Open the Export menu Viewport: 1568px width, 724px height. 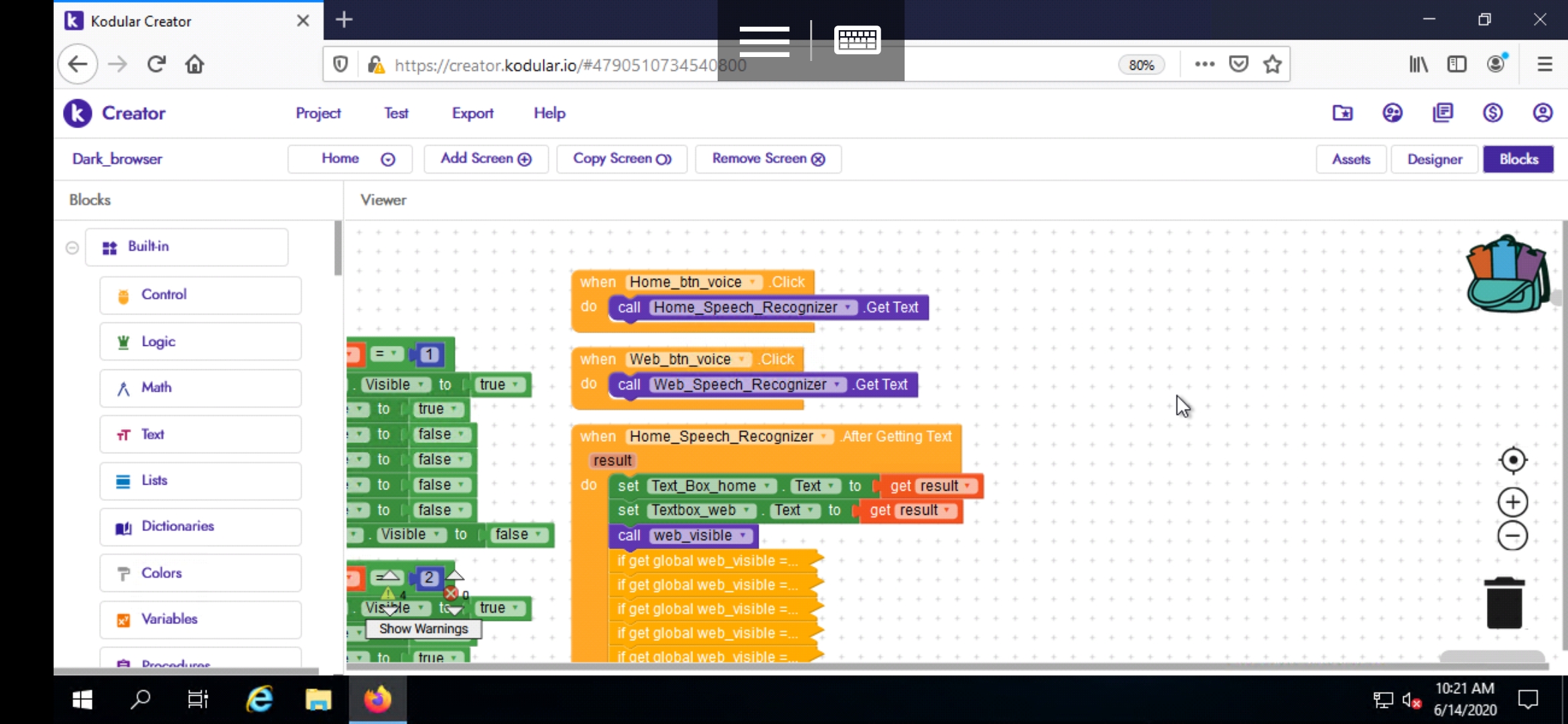coord(472,113)
